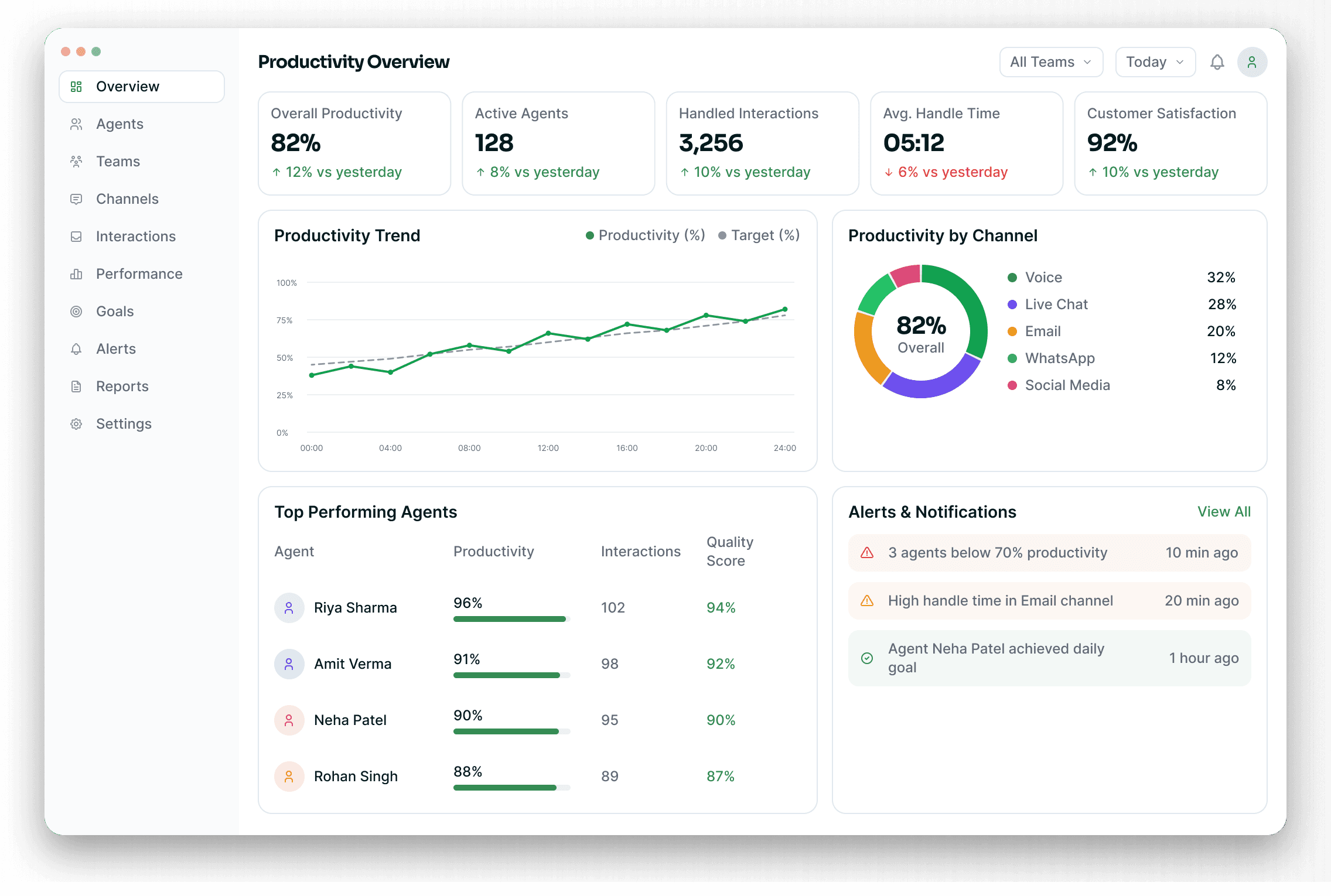Open the Agent Neha Patel achieved daily goal alert

(1049, 658)
